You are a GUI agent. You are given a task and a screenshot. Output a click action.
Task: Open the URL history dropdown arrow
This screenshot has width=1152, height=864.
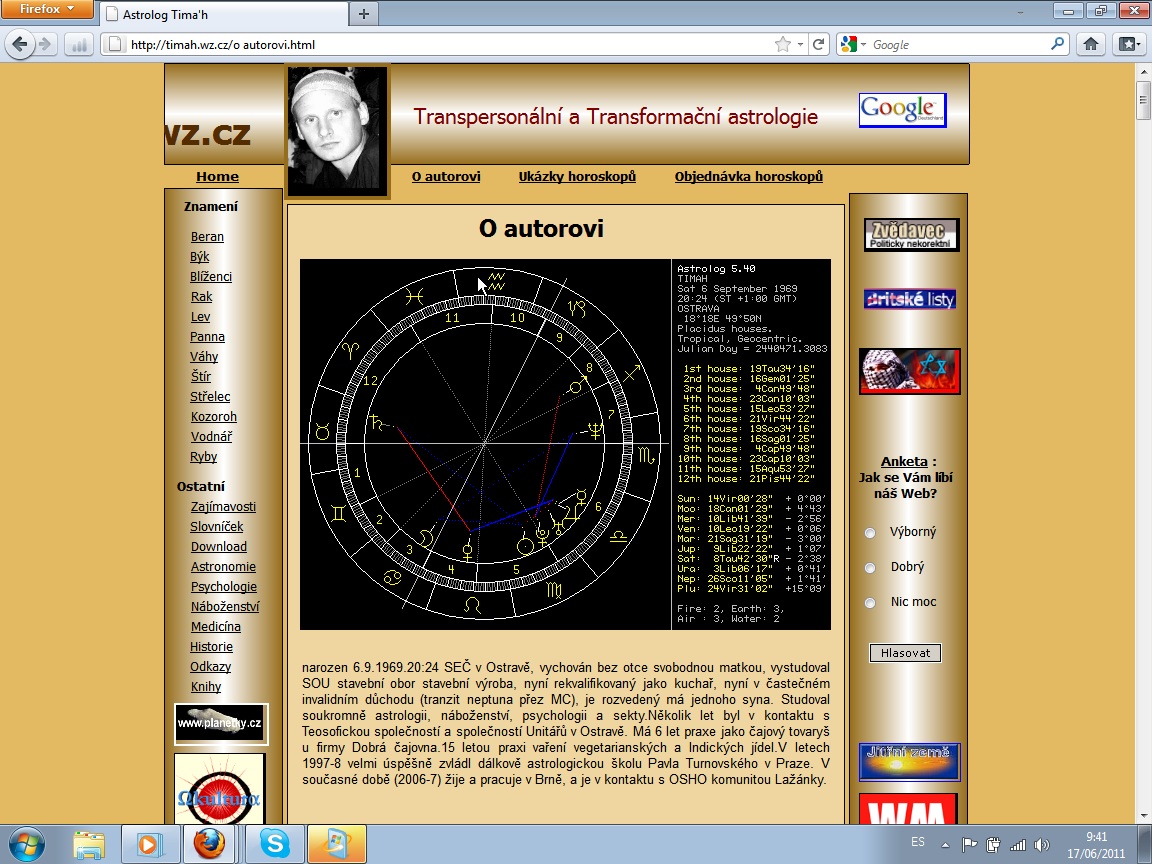(800, 45)
